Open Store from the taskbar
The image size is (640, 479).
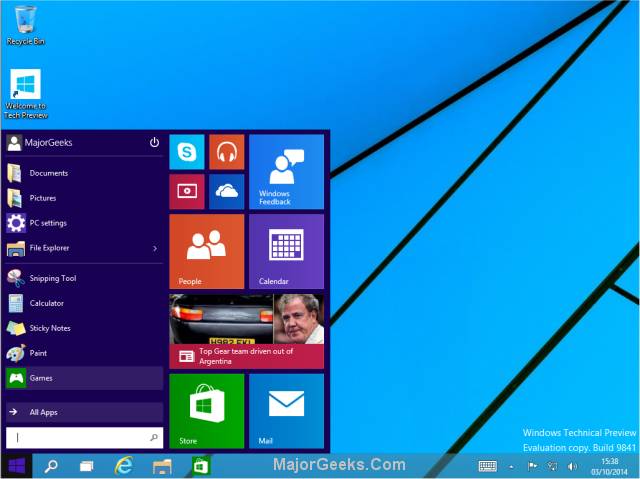[200, 466]
